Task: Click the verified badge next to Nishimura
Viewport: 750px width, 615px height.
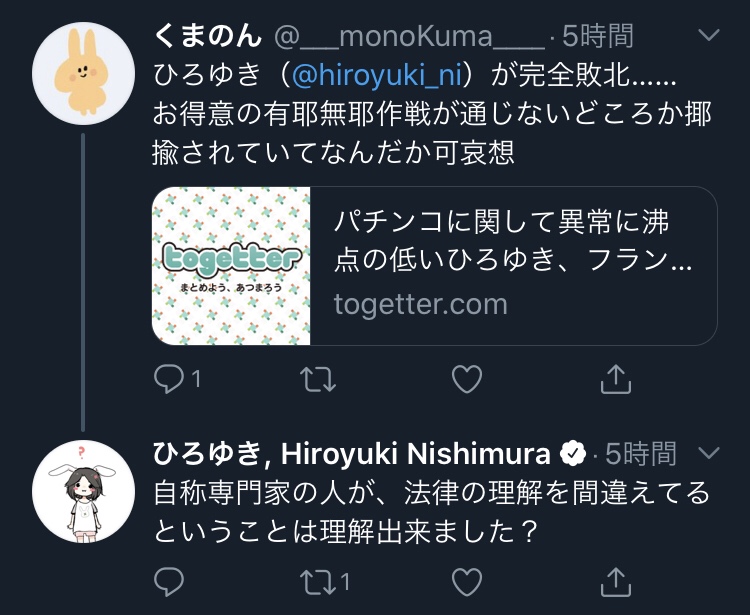Action: pos(573,453)
